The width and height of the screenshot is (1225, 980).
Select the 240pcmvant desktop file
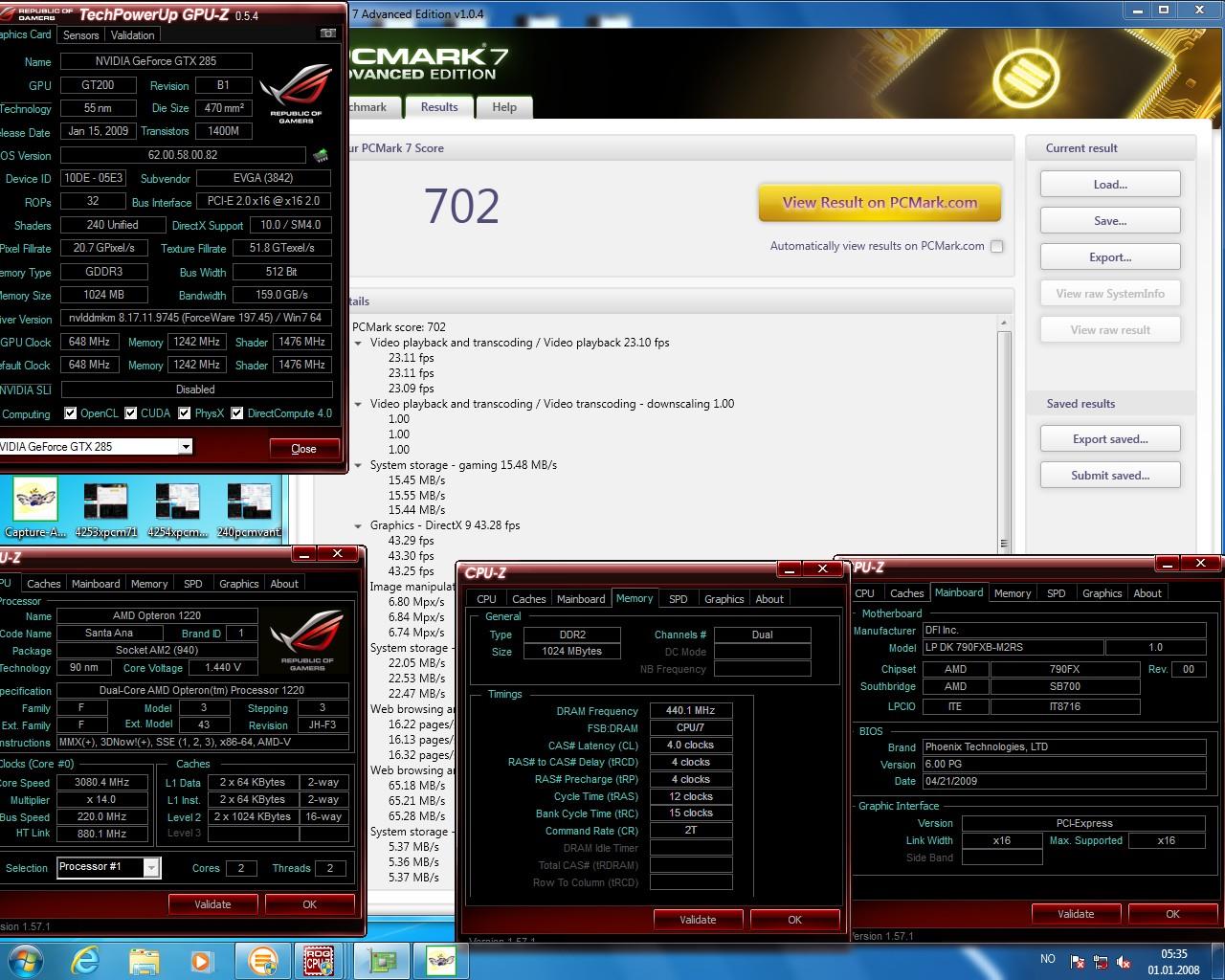click(x=248, y=509)
